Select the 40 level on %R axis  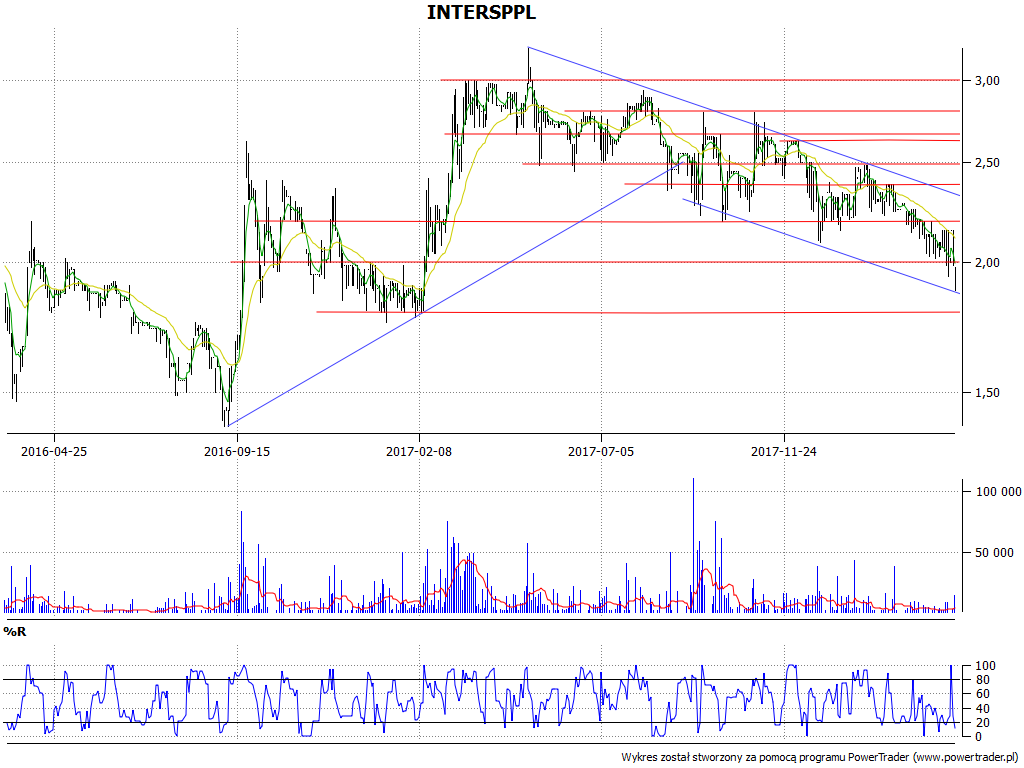982,709
